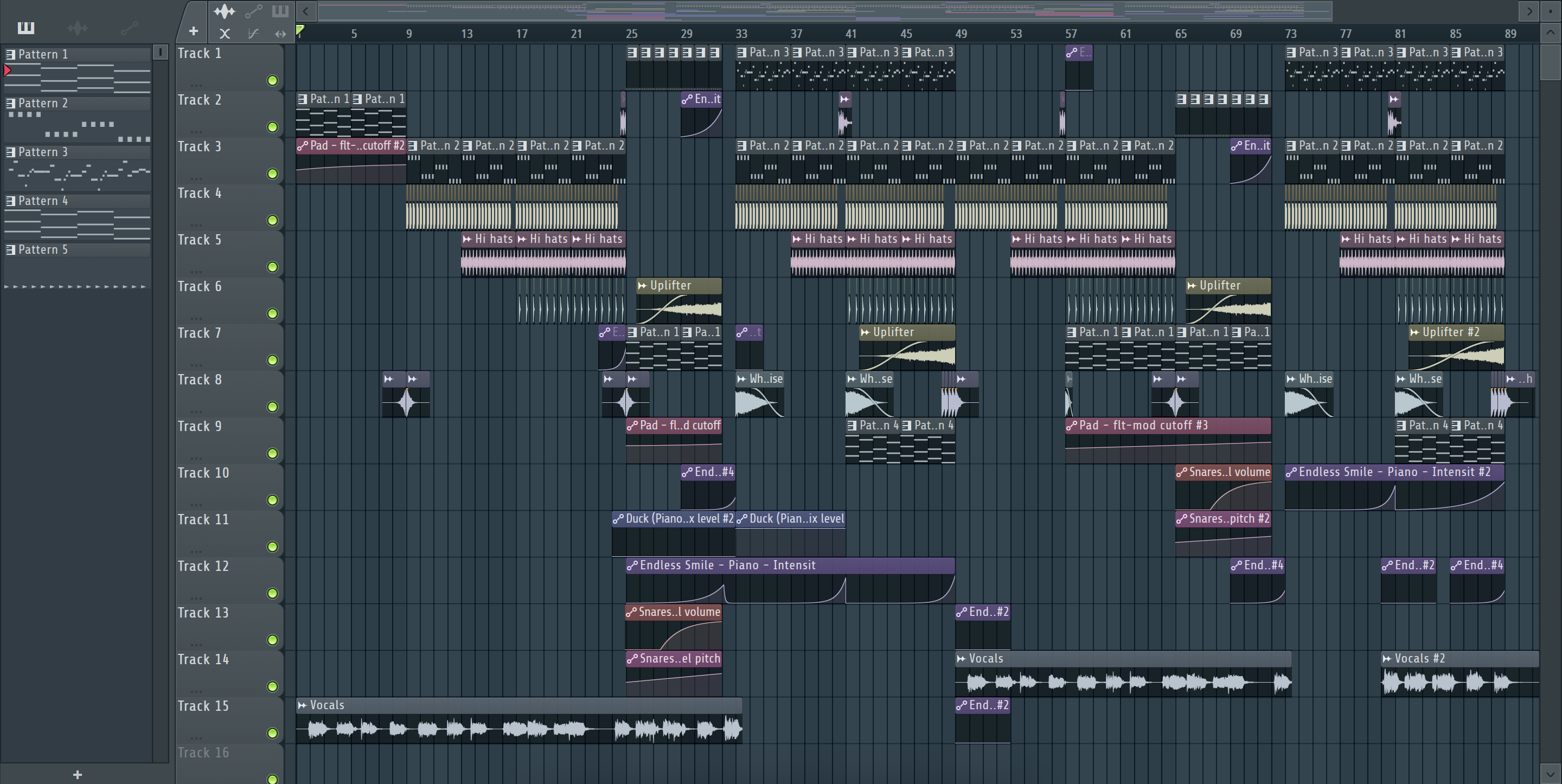Click the picker panel scrollbar handle

(160, 52)
